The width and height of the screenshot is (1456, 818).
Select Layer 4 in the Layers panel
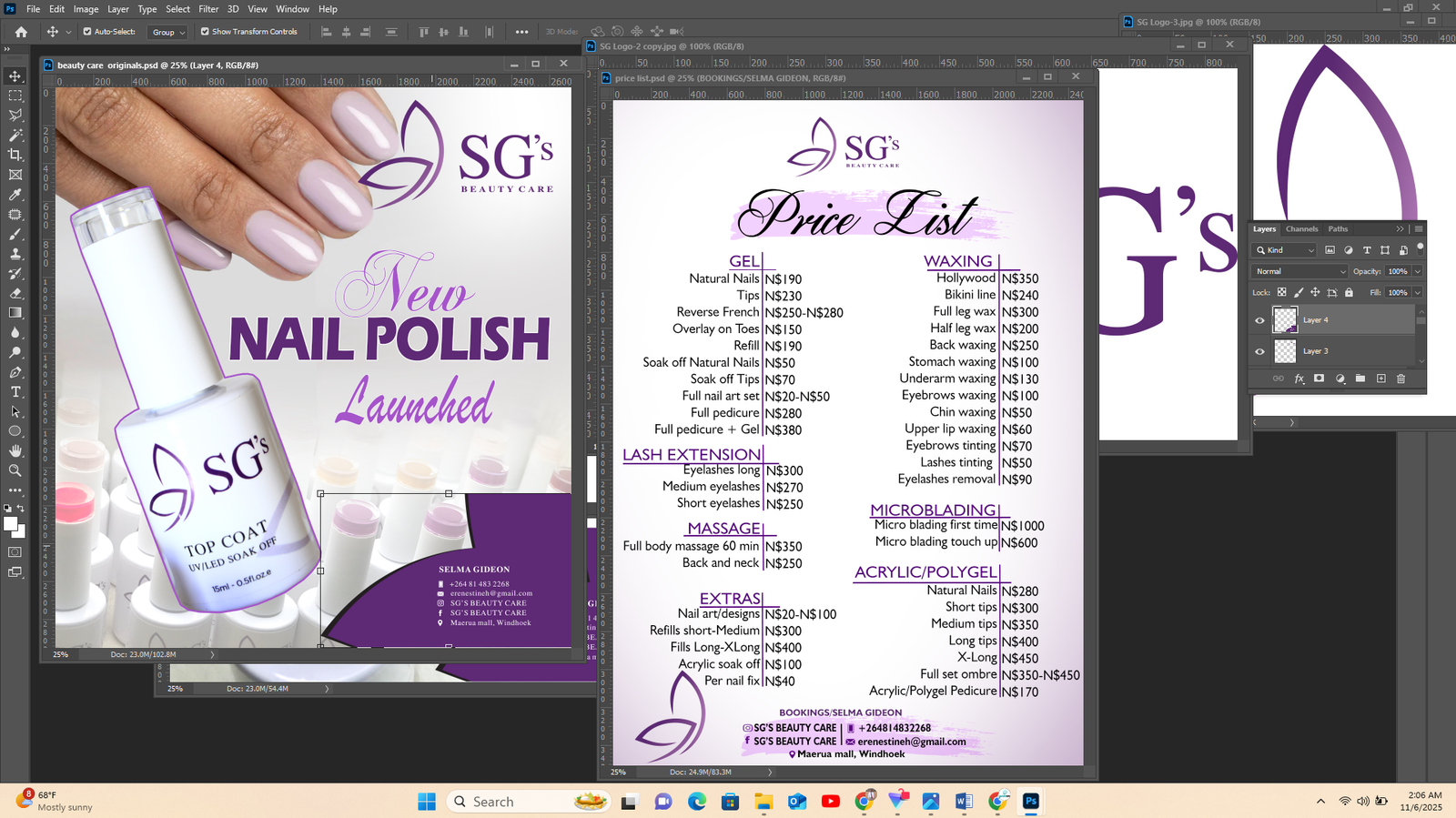point(1338,320)
